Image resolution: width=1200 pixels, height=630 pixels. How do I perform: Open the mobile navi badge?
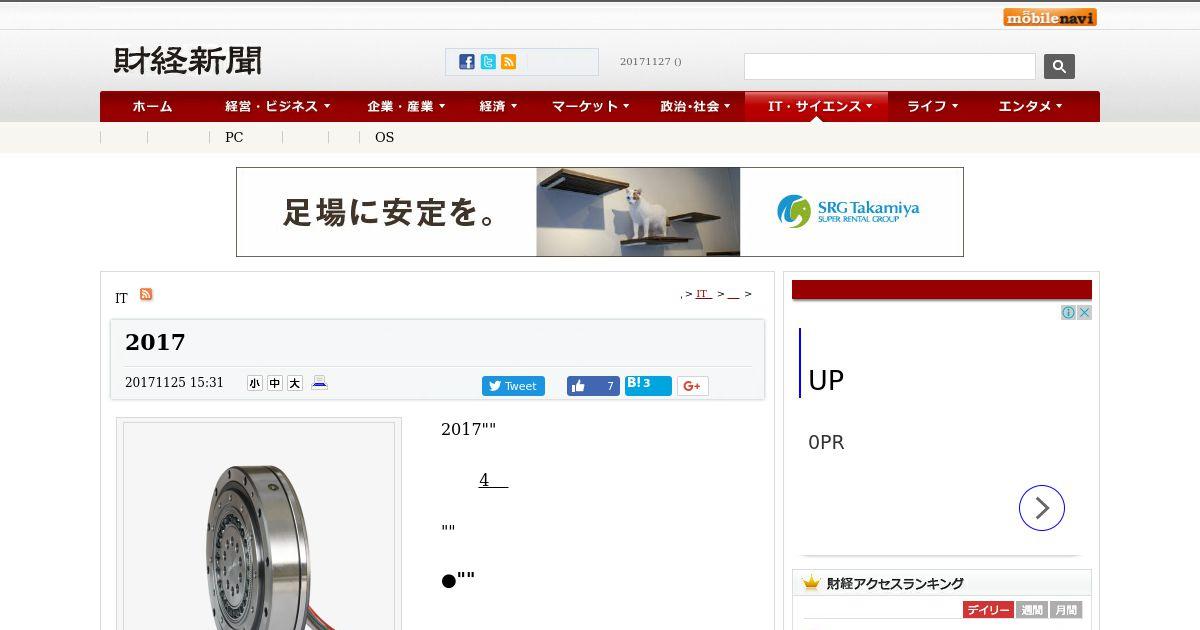pyautogui.click(x=1050, y=17)
